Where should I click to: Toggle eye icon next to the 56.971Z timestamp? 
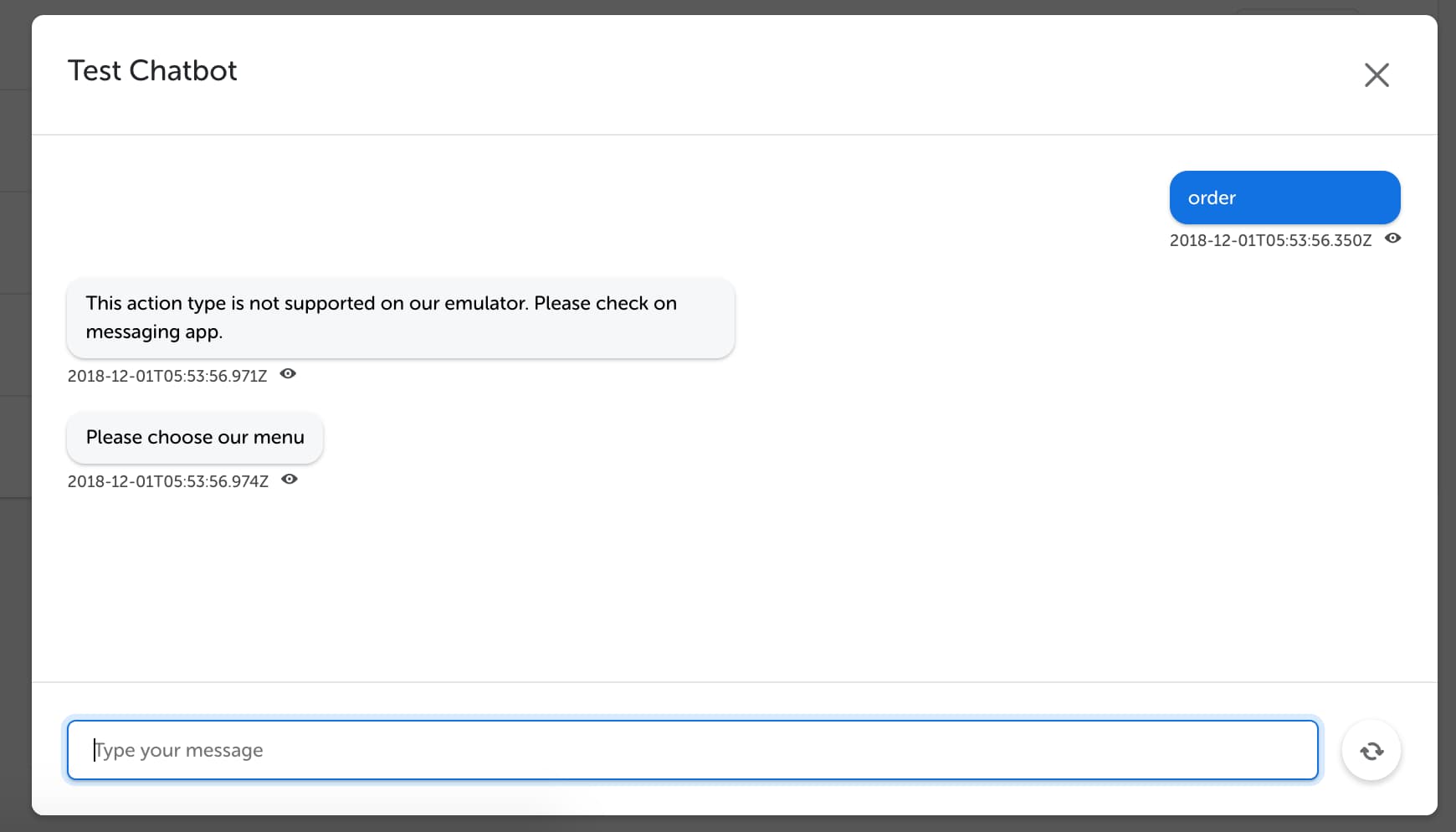(288, 374)
